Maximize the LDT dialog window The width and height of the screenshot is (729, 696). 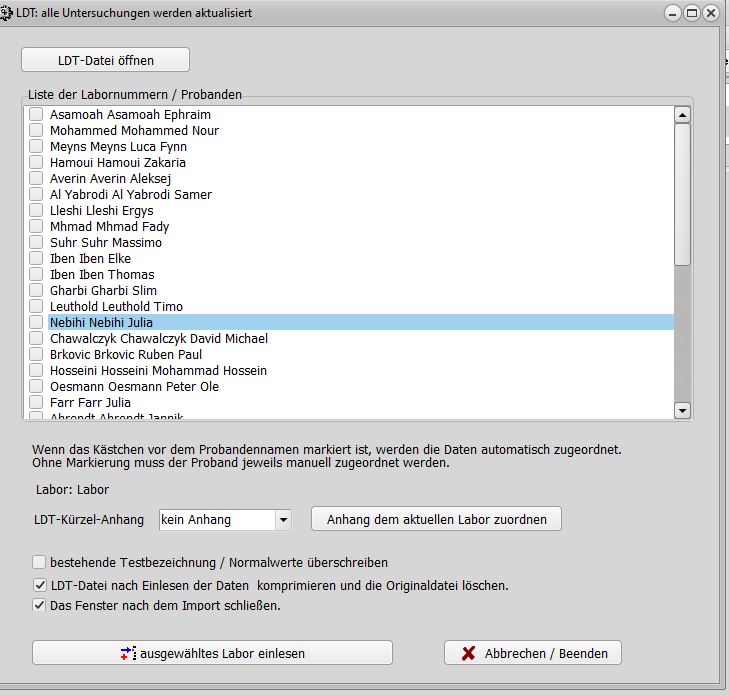(x=691, y=13)
